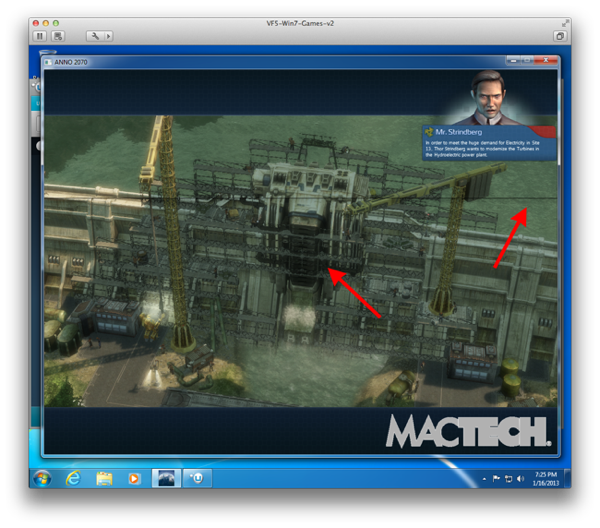
Task: Pause the virtual machine from the toolbar
Action: click(41, 35)
